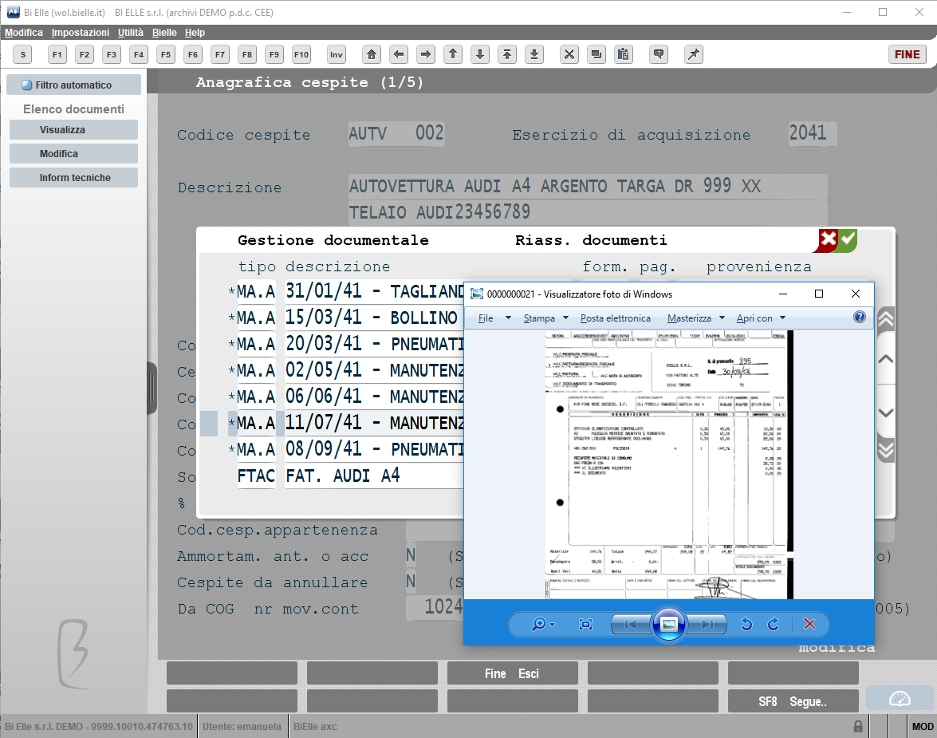Click the comment bubble toolbar icon
Image resolution: width=937 pixels, height=738 pixels.
pos(659,55)
